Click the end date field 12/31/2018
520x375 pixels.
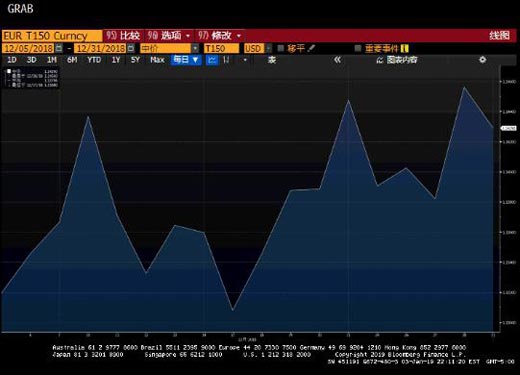tap(100, 48)
